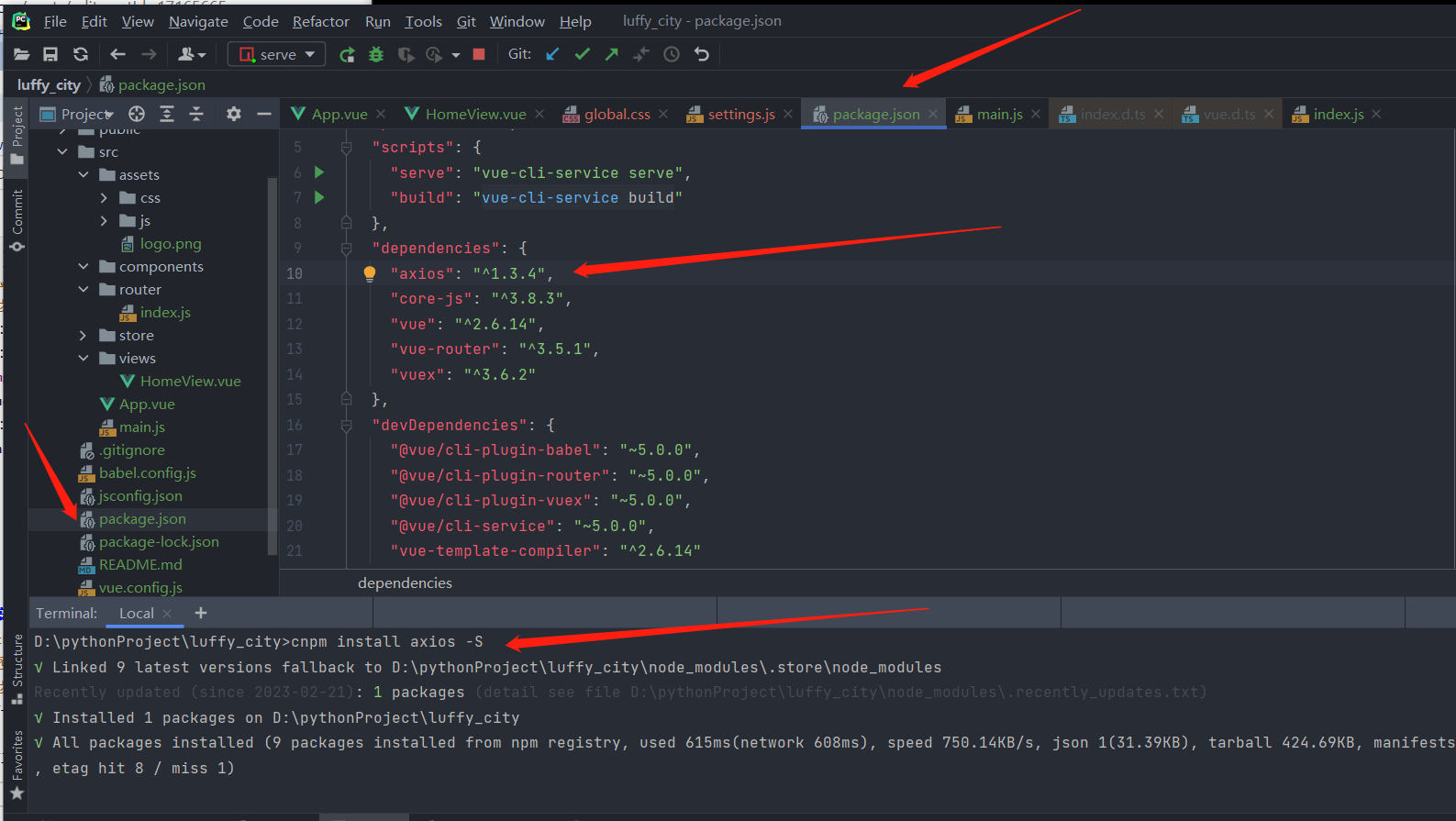This screenshot has width=1456, height=821.
Task: Click the Reload from Disk icon
Action: (x=81, y=55)
